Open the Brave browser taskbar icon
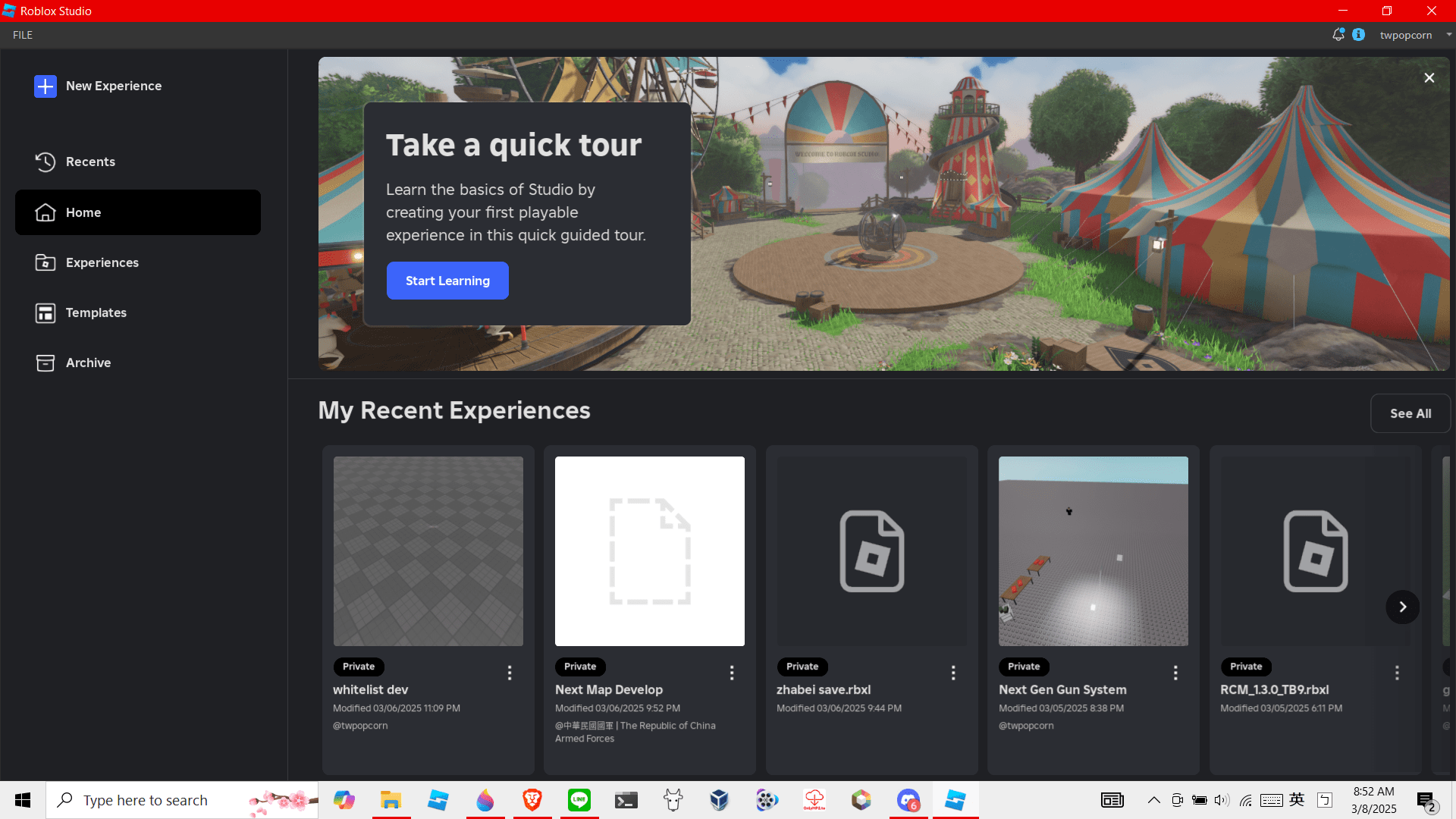Image resolution: width=1456 pixels, height=819 pixels. [532, 800]
